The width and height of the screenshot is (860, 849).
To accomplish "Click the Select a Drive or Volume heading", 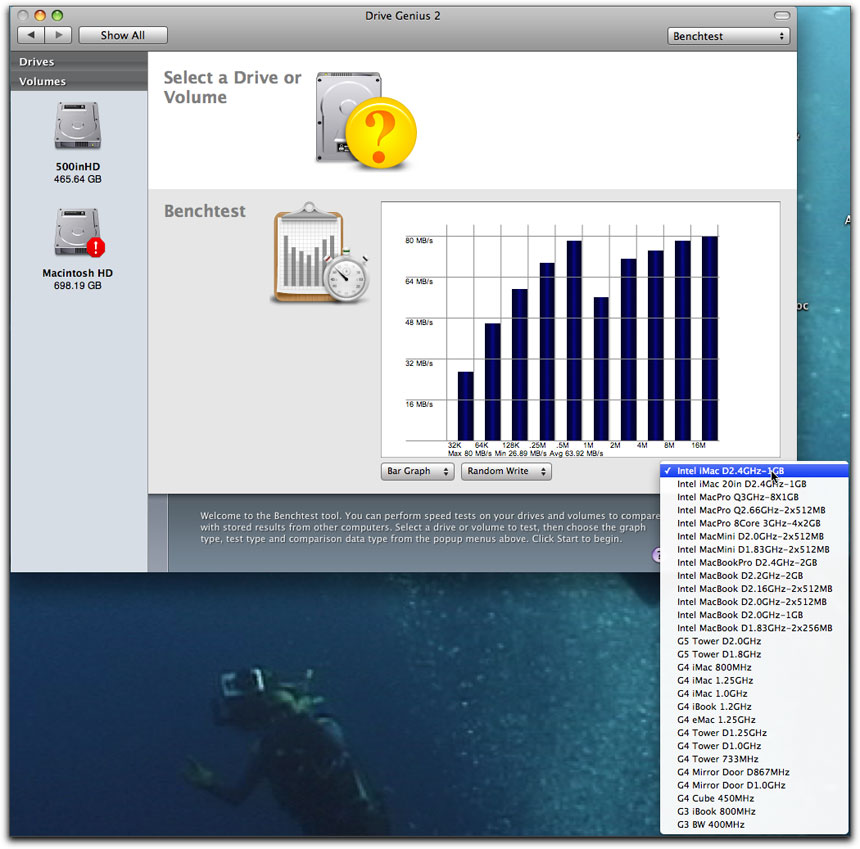I will [x=233, y=87].
